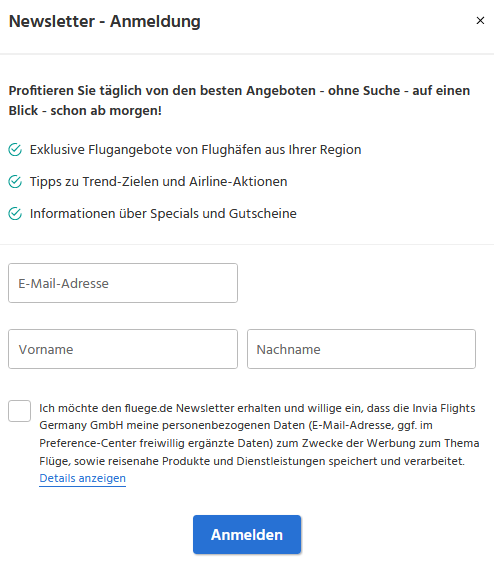This screenshot has height=566, width=494.
Task: Click the Newsletter - Anmeldung heading
Action: [105, 21]
